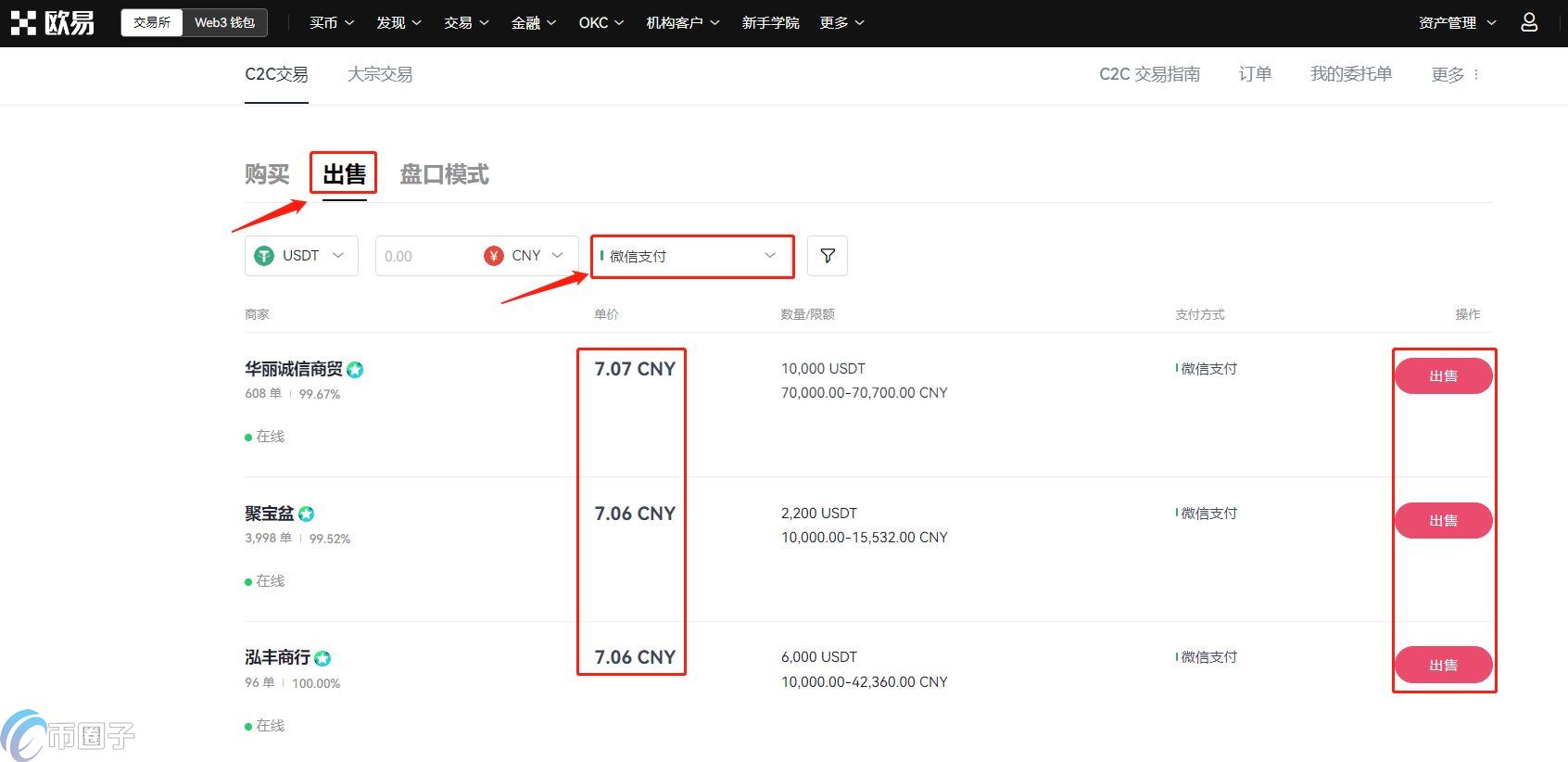
Task: Click the 100.00% completion rate
Action: pos(316,683)
